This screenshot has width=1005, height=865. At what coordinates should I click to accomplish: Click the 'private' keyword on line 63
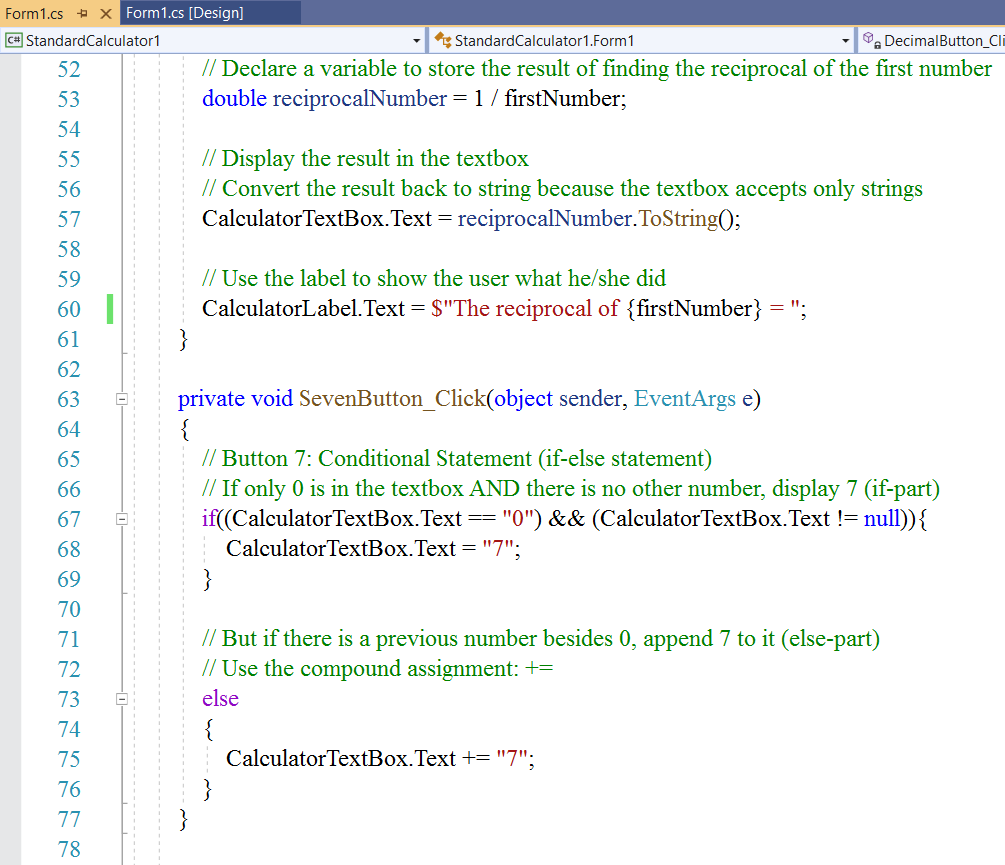[x=212, y=399]
